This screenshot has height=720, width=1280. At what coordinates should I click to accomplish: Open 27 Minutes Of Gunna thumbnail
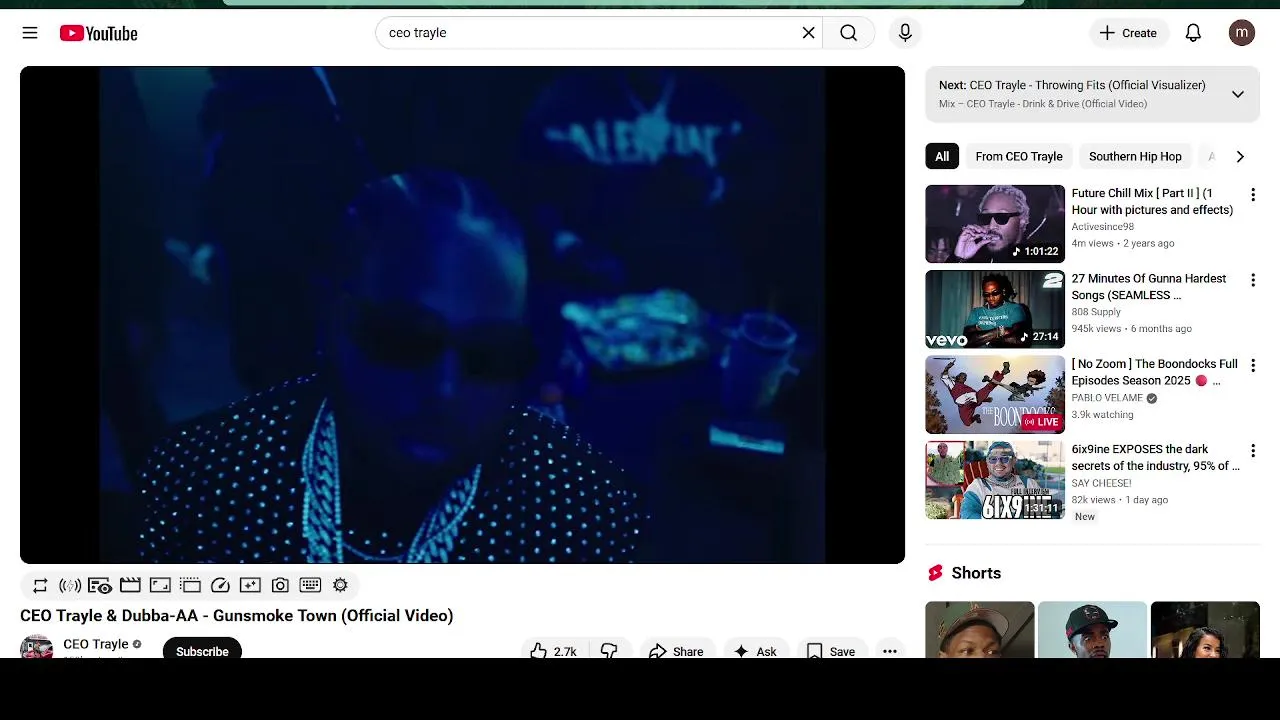pos(995,309)
